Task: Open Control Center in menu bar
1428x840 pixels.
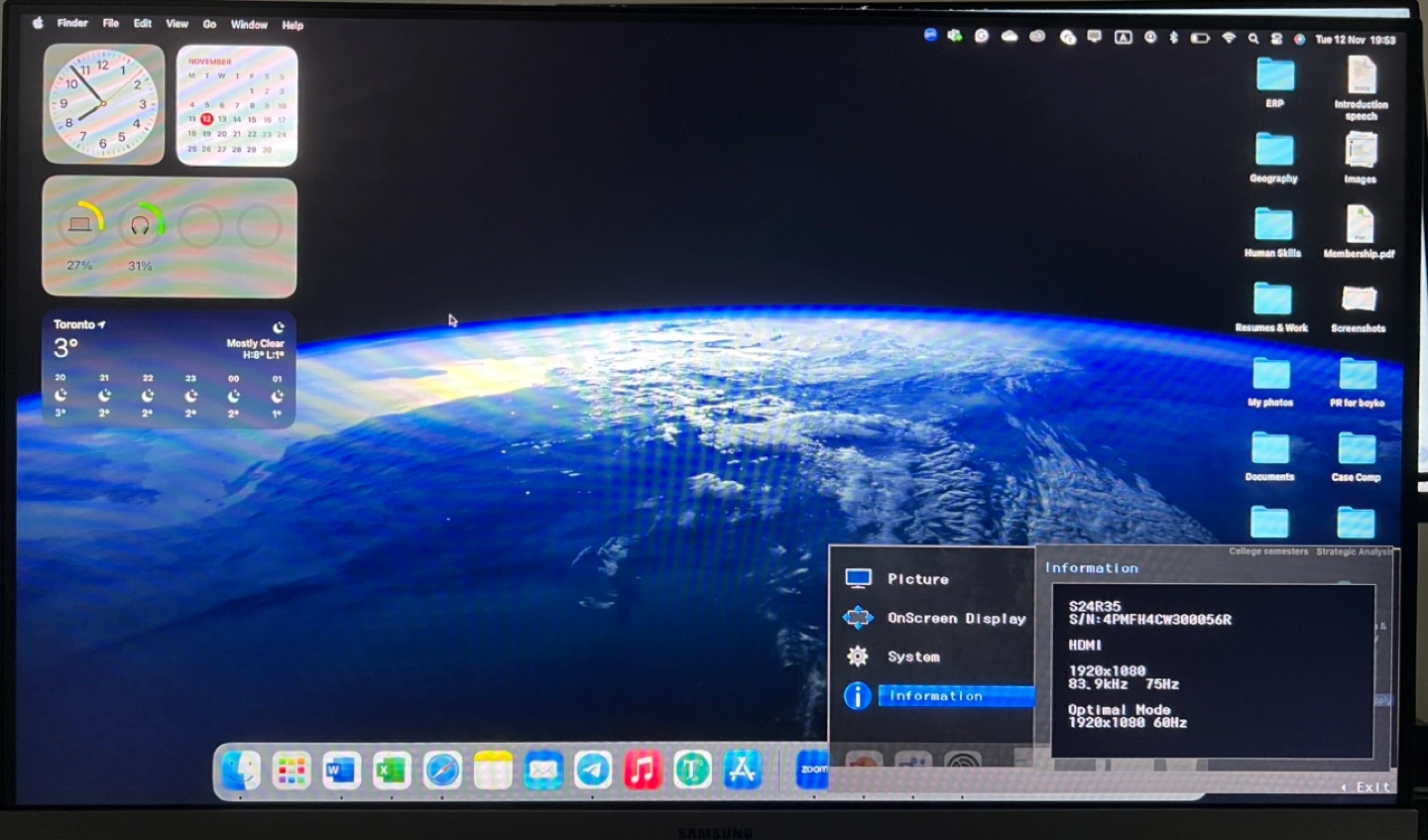Action: click(x=1276, y=40)
